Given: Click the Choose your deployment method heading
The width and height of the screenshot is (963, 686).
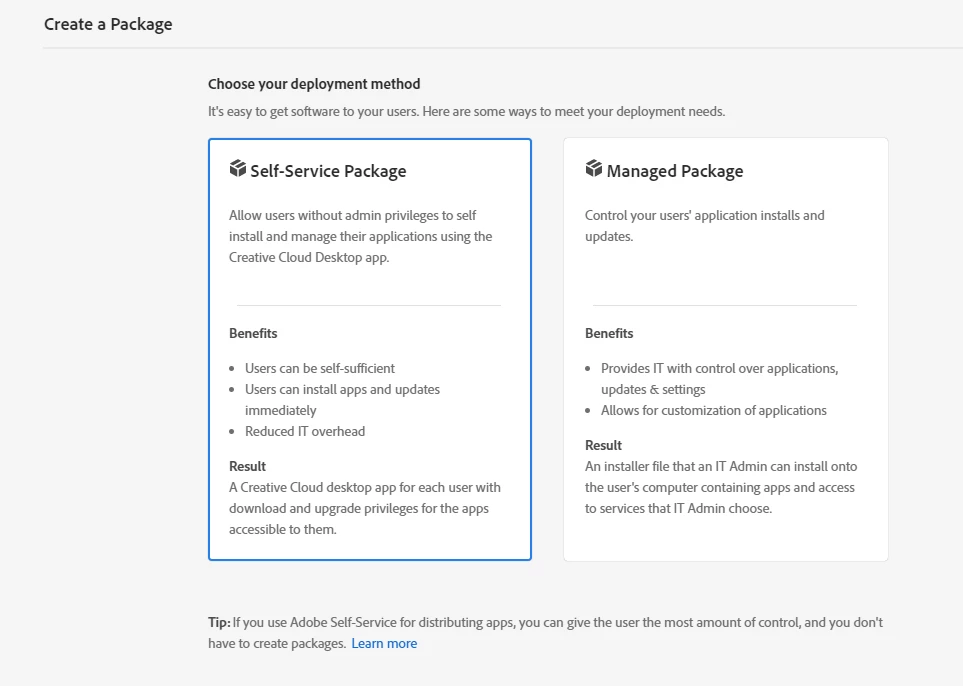Looking at the screenshot, I should pyautogui.click(x=314, y=84).
